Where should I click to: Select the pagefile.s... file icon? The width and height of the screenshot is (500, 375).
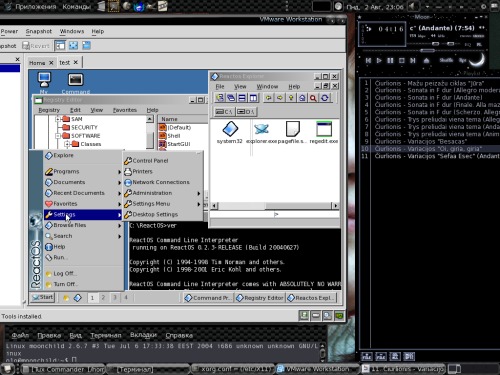(292, 133)
